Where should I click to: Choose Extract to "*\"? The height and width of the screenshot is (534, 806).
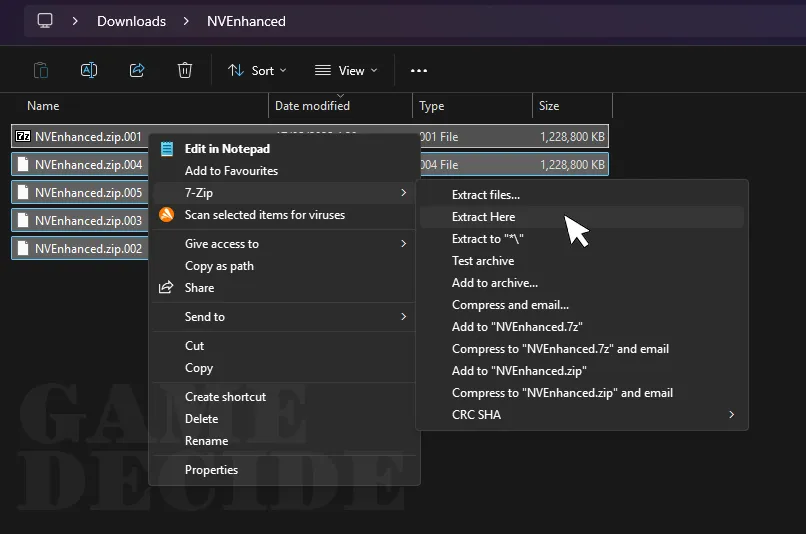point(487,239)
